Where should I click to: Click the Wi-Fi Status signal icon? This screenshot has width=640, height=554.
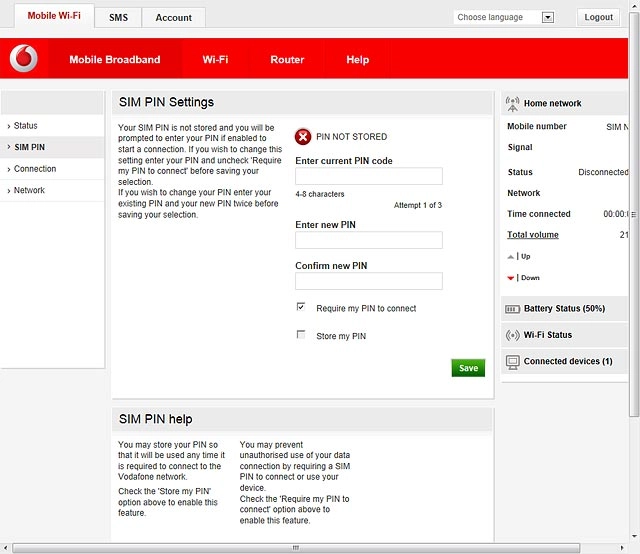(x=512, y=335)
